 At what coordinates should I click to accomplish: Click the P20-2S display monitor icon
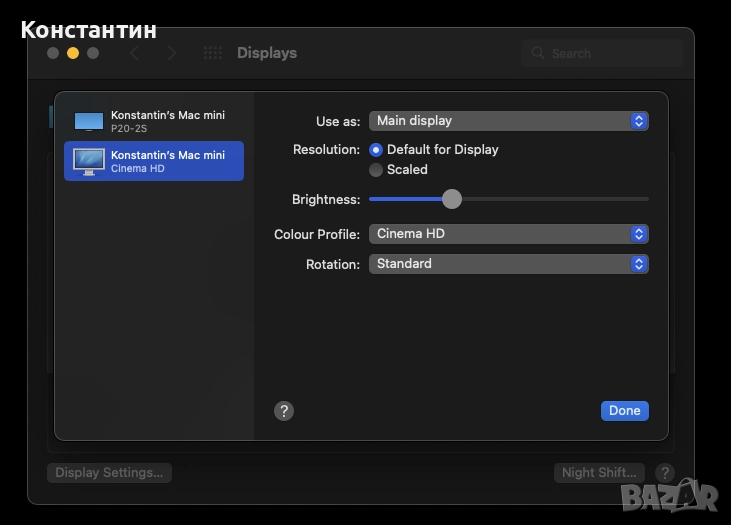click(x=89, y=121)
